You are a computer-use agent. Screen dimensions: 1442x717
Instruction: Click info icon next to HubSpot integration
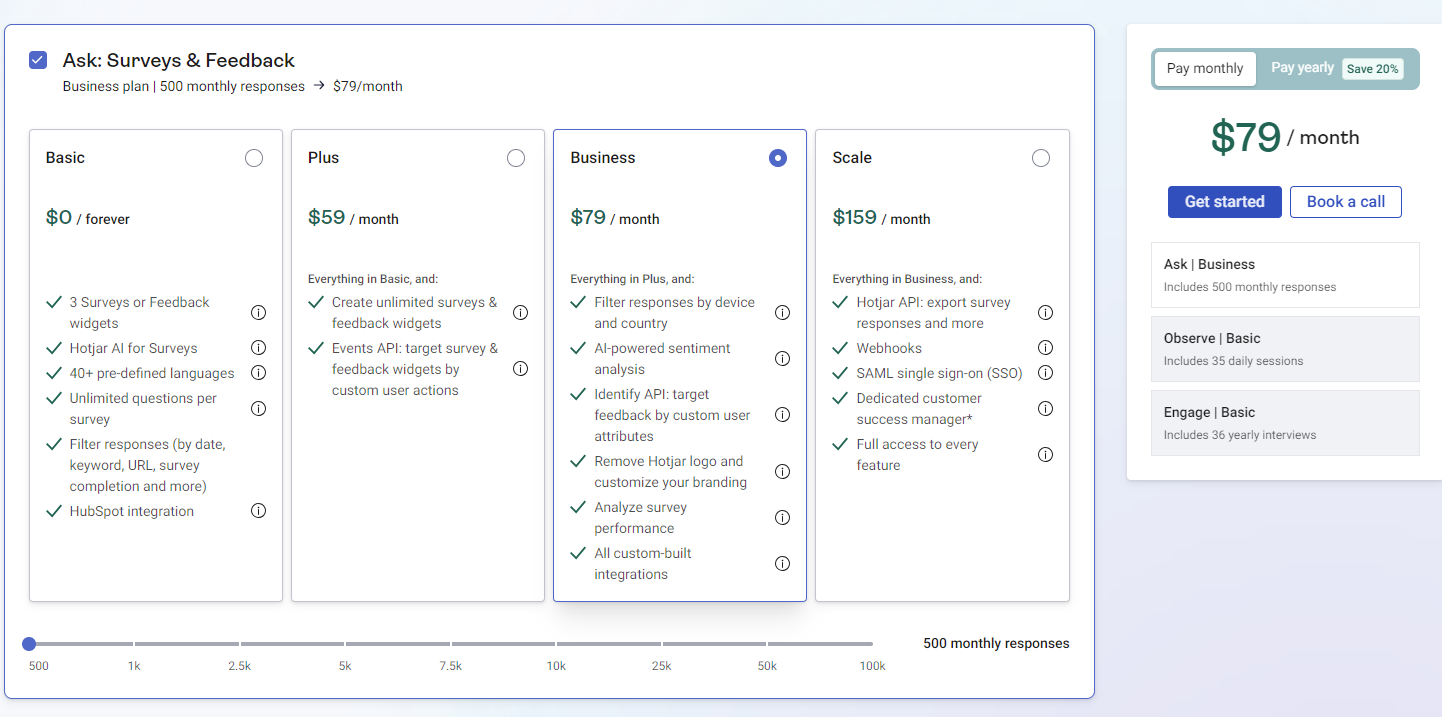(258, 511)
